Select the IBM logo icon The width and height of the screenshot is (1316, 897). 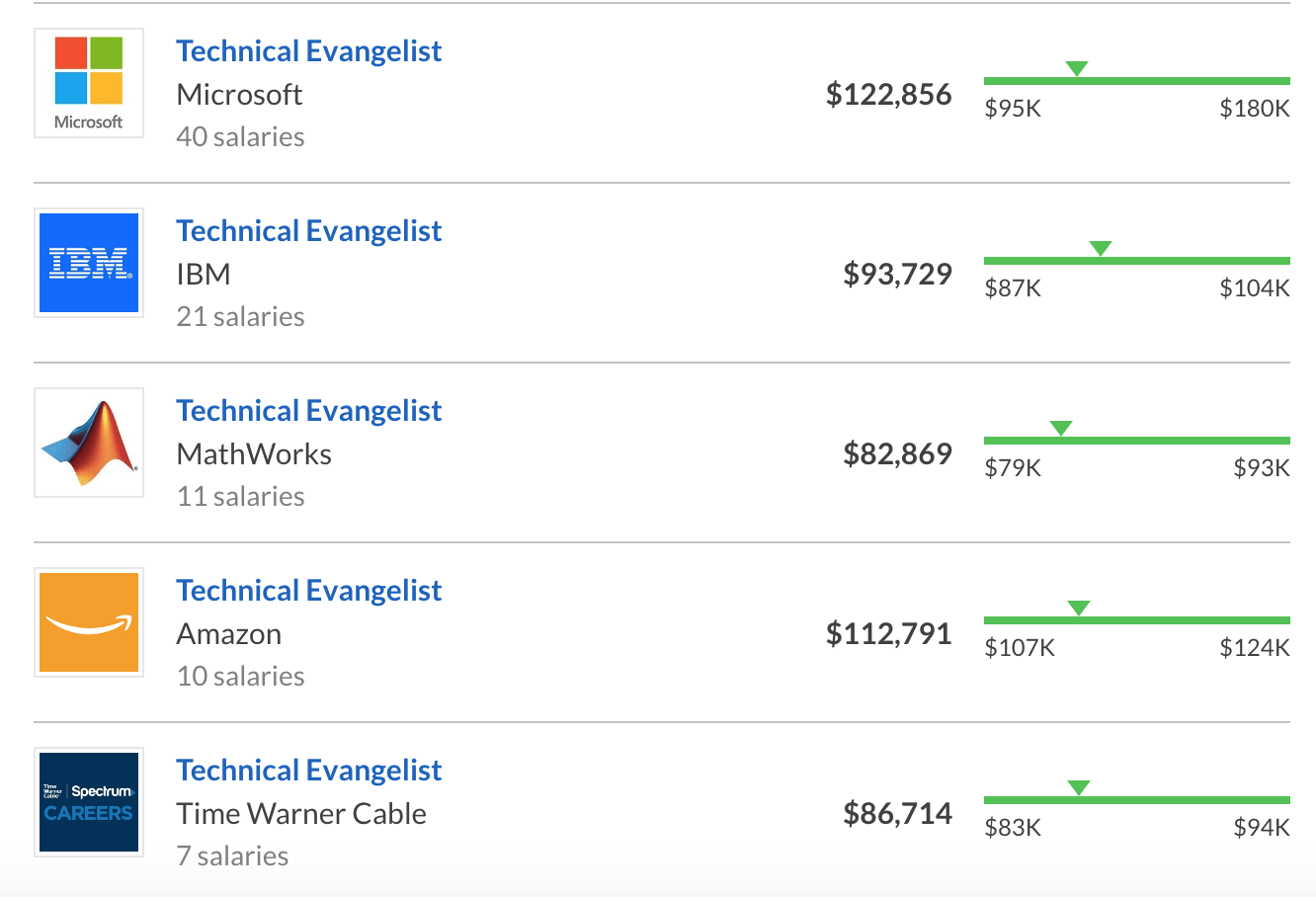tap(88, 263)
